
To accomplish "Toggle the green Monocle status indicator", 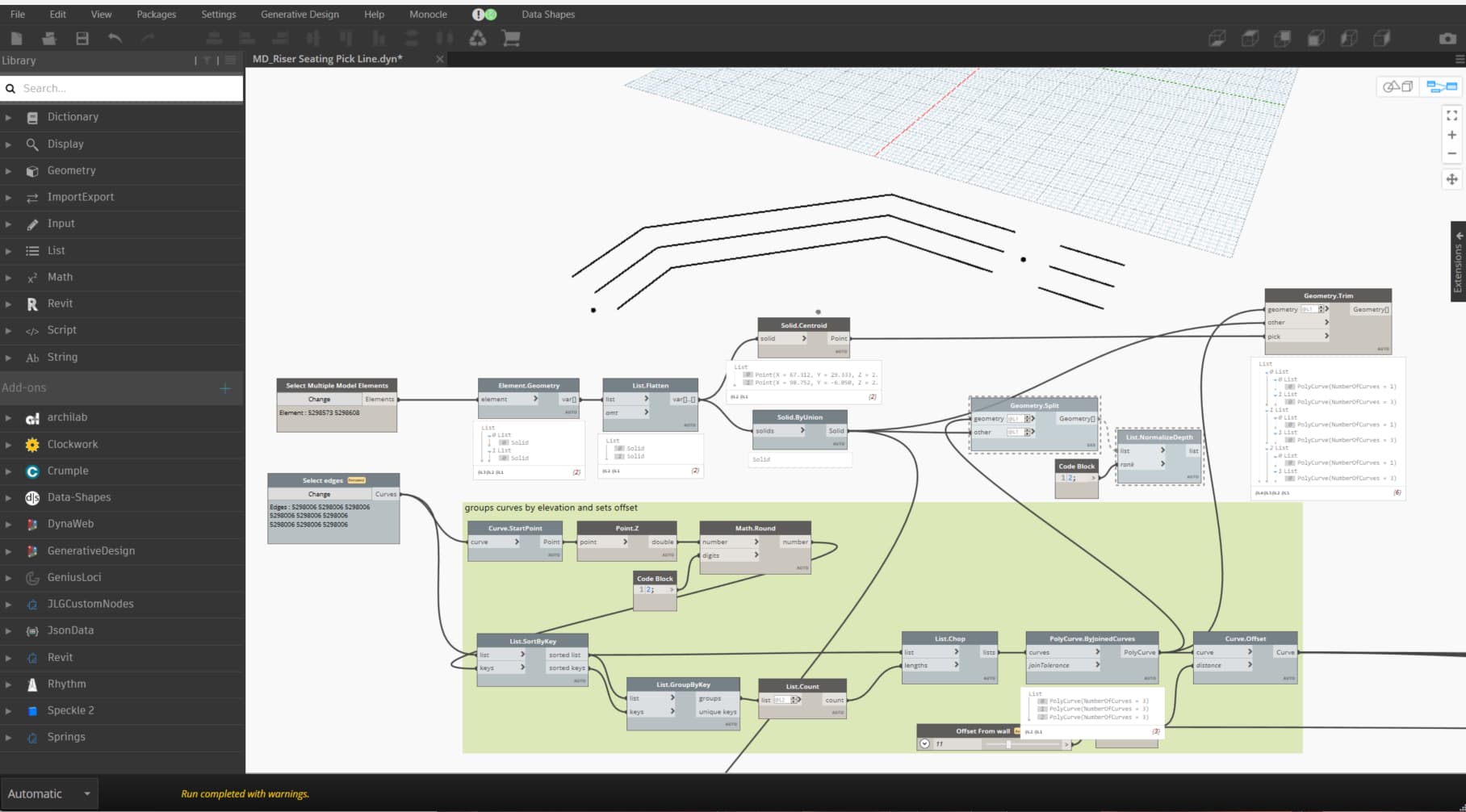I will pyautogui.click(x=491, y=15).
